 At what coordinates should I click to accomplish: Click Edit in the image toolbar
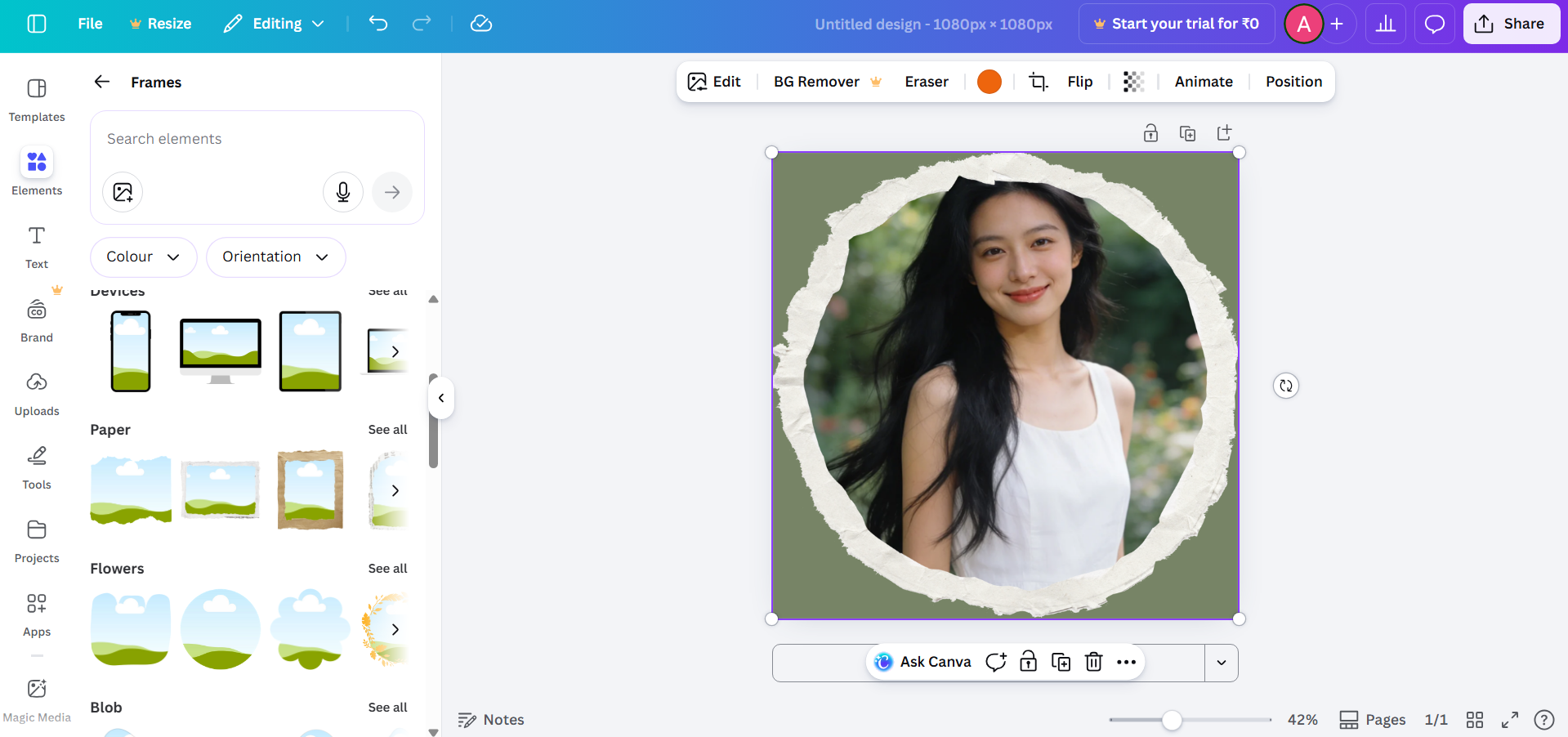[x=714, y=82]
